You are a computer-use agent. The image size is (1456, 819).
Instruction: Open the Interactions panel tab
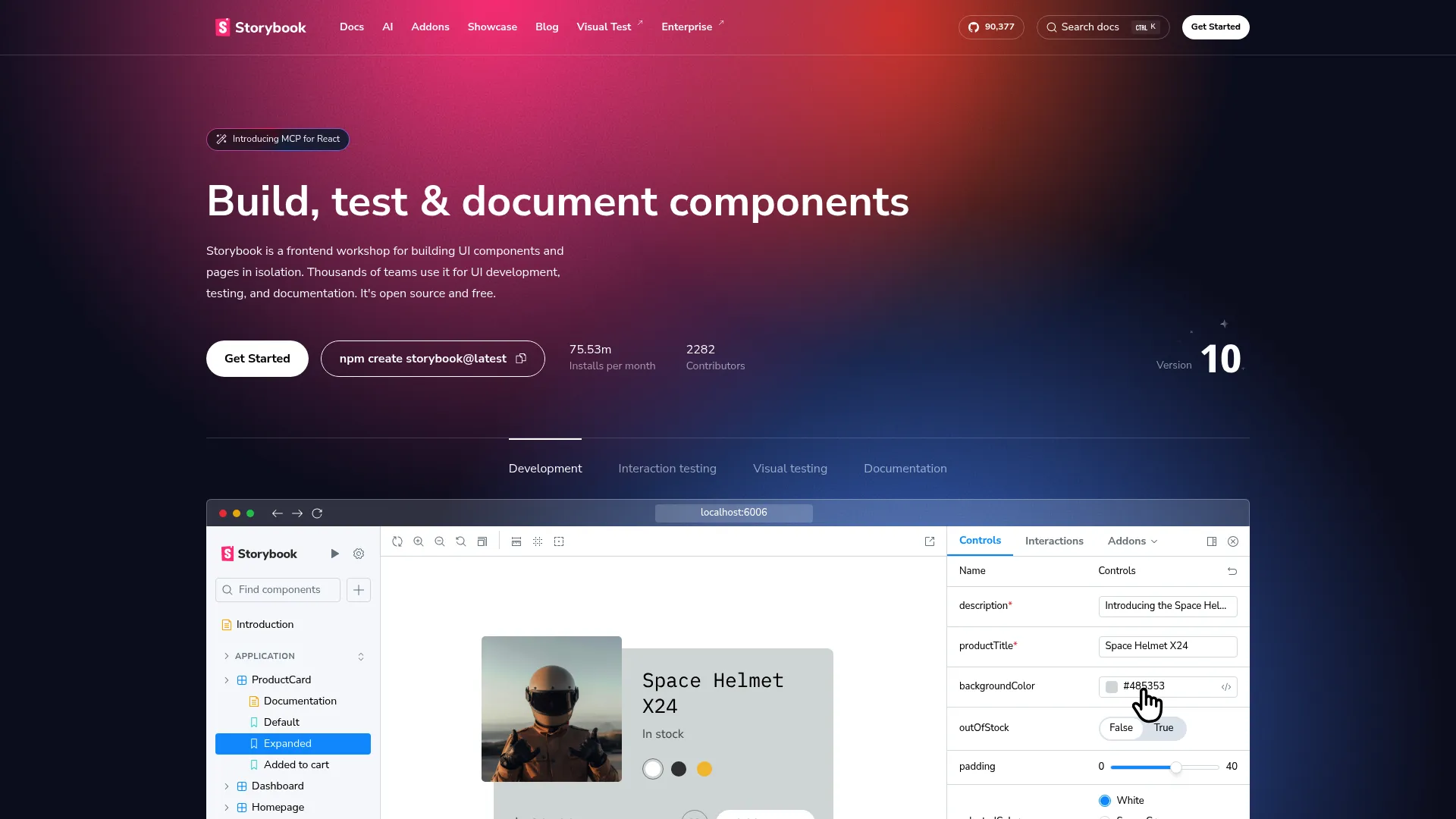point(1054,541)
